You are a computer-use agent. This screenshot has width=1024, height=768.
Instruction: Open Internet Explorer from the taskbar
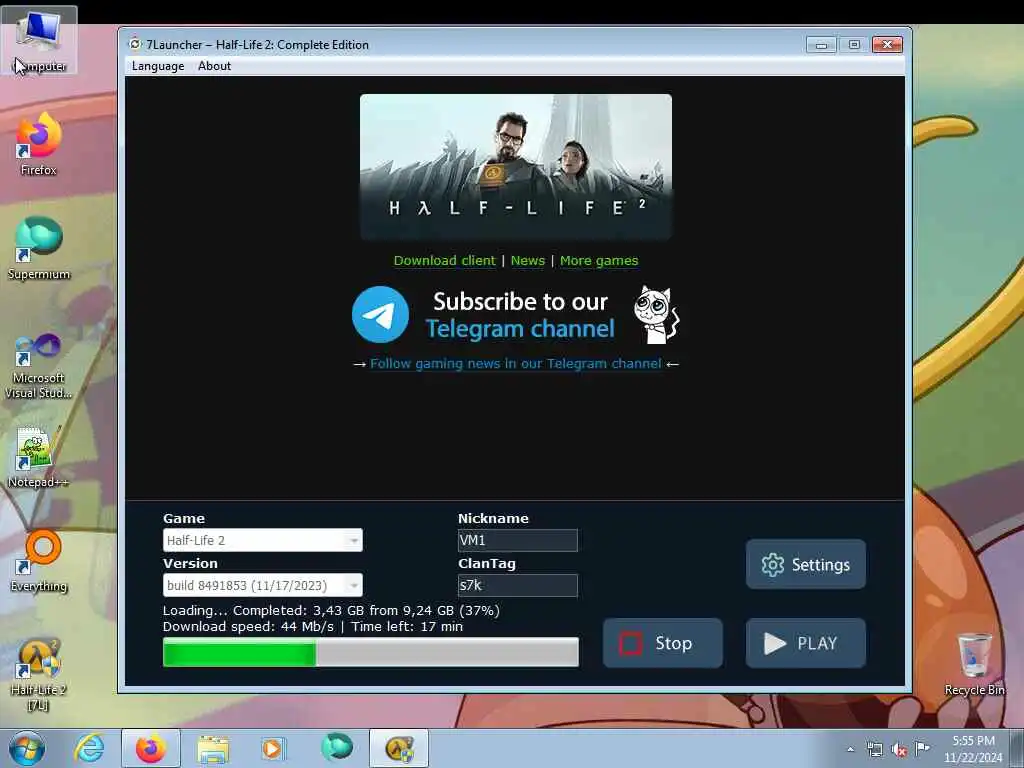(x=89, y=748)
